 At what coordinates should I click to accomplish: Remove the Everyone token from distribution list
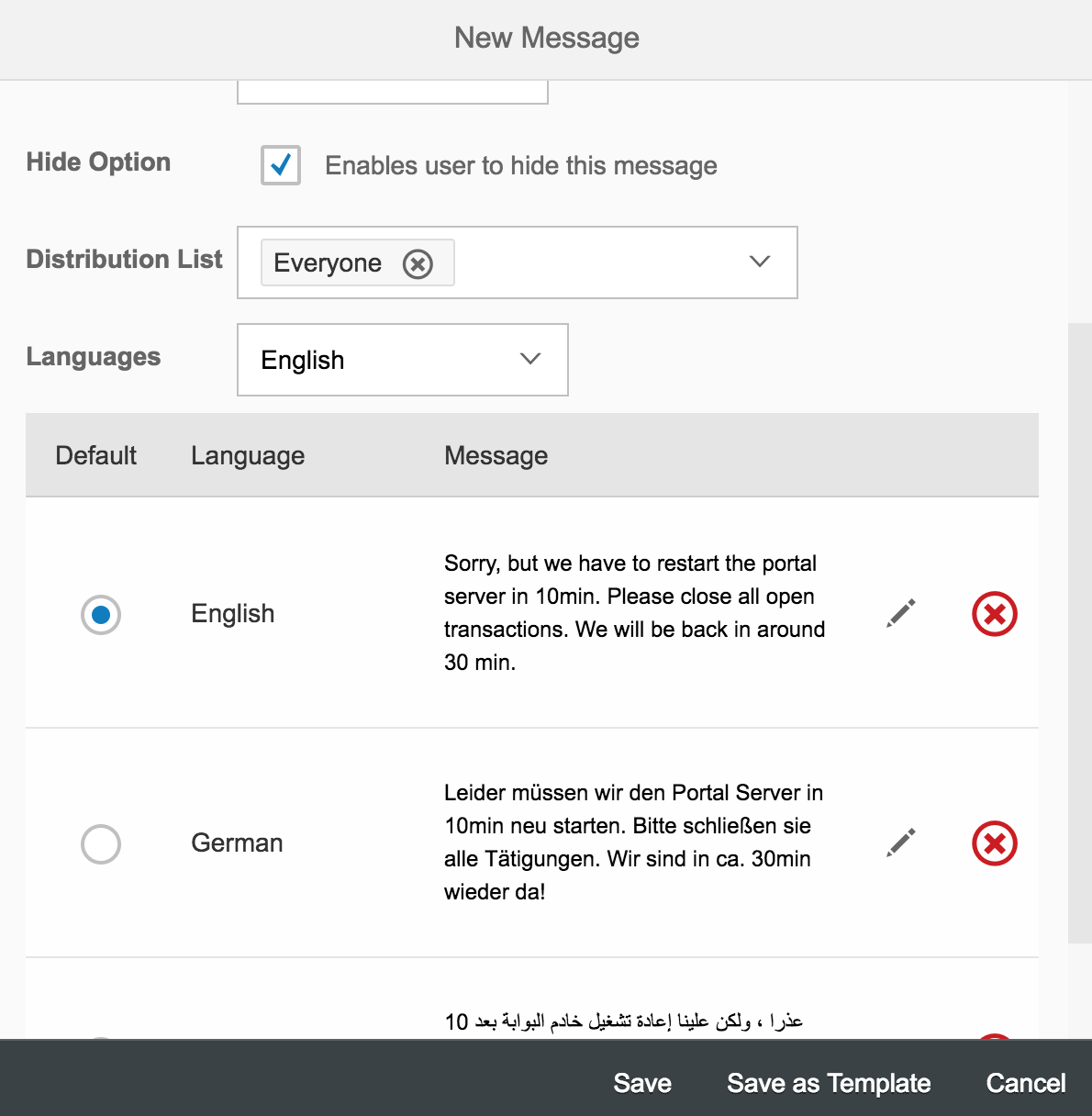click(418, 264)
